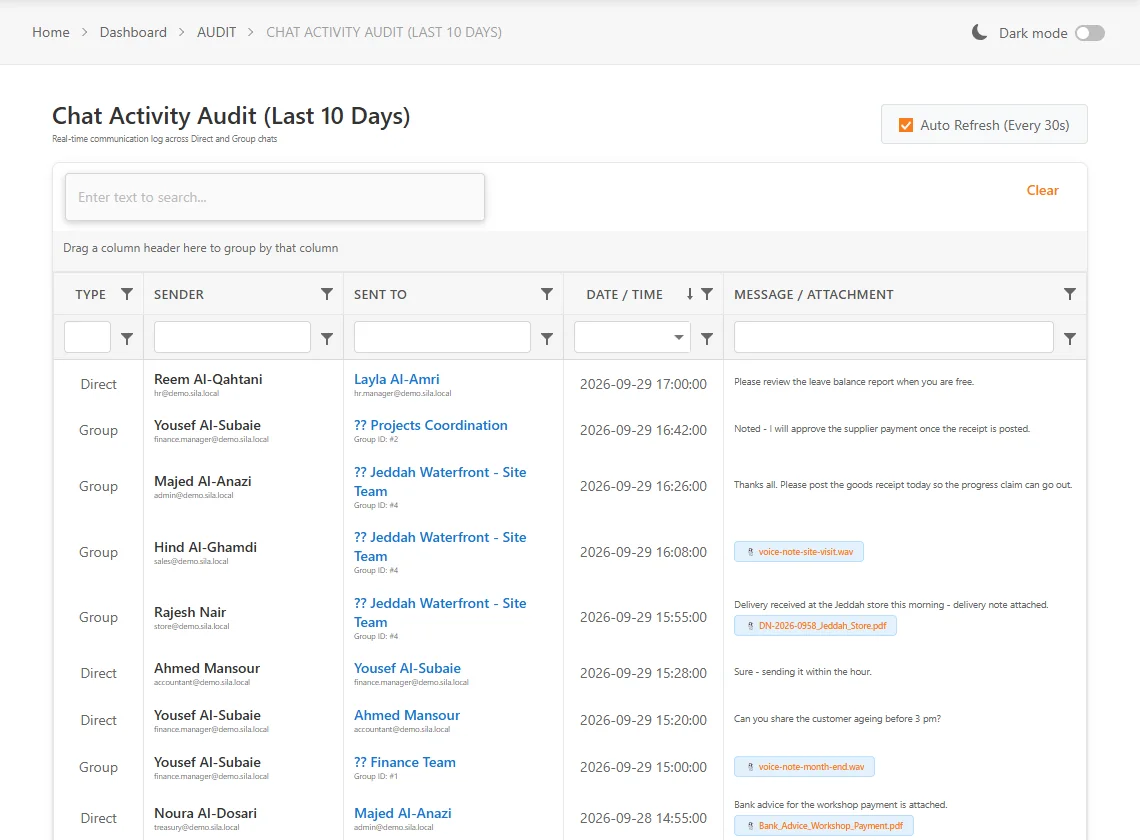Image resolution: width=1140 pixels, height=840 pixels.
Task: Click 'Noted - I will approve the supplier payment' message
Action: point(882,428)
